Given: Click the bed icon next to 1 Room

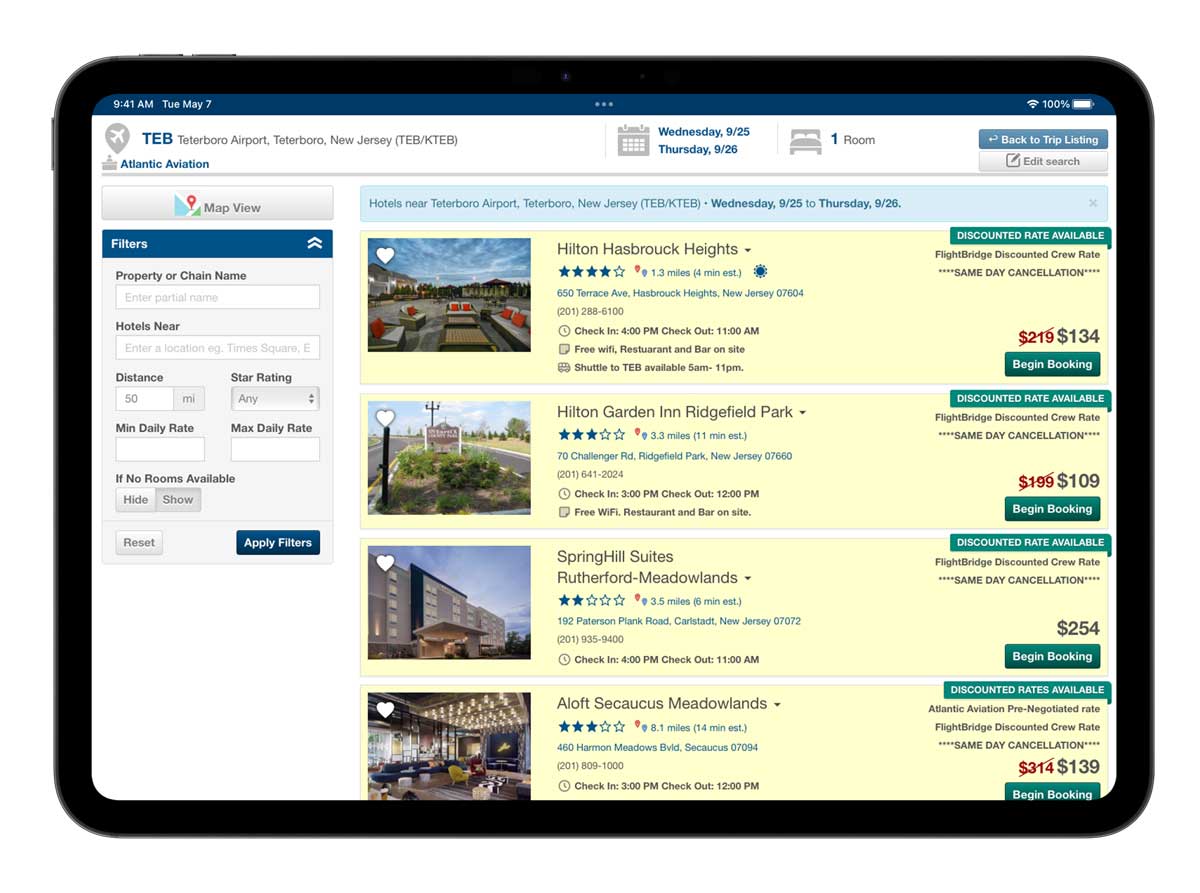Looking at the screenshot, I should click(x=805, y=141).
